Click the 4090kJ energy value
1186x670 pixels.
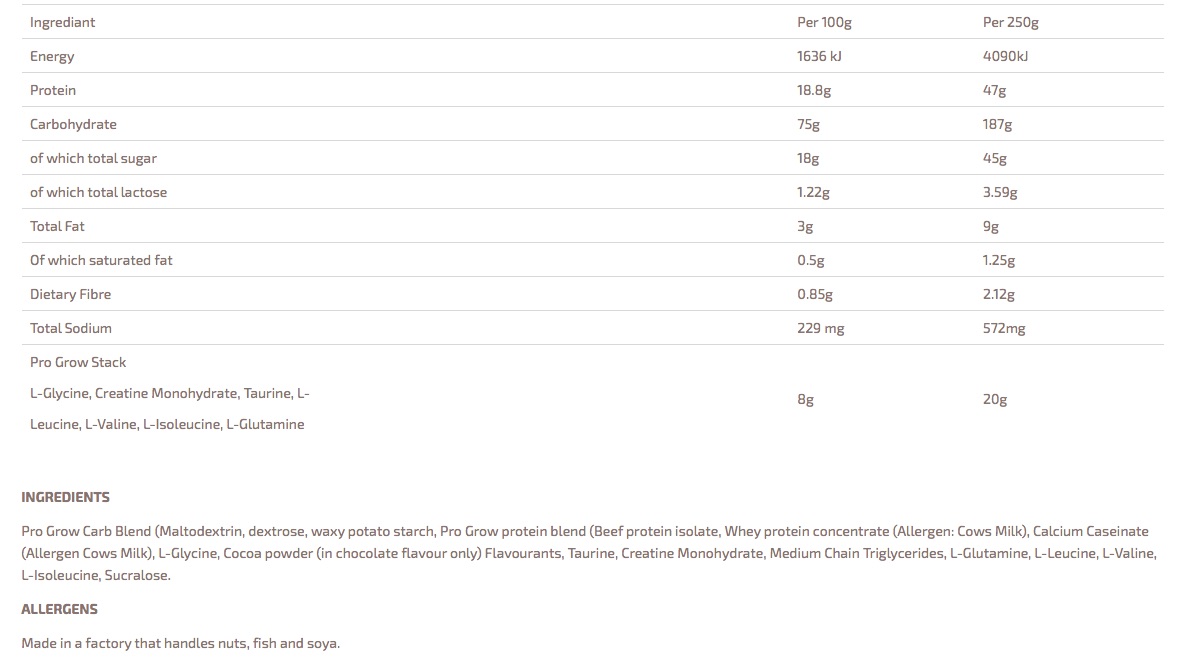point(1005,56)
